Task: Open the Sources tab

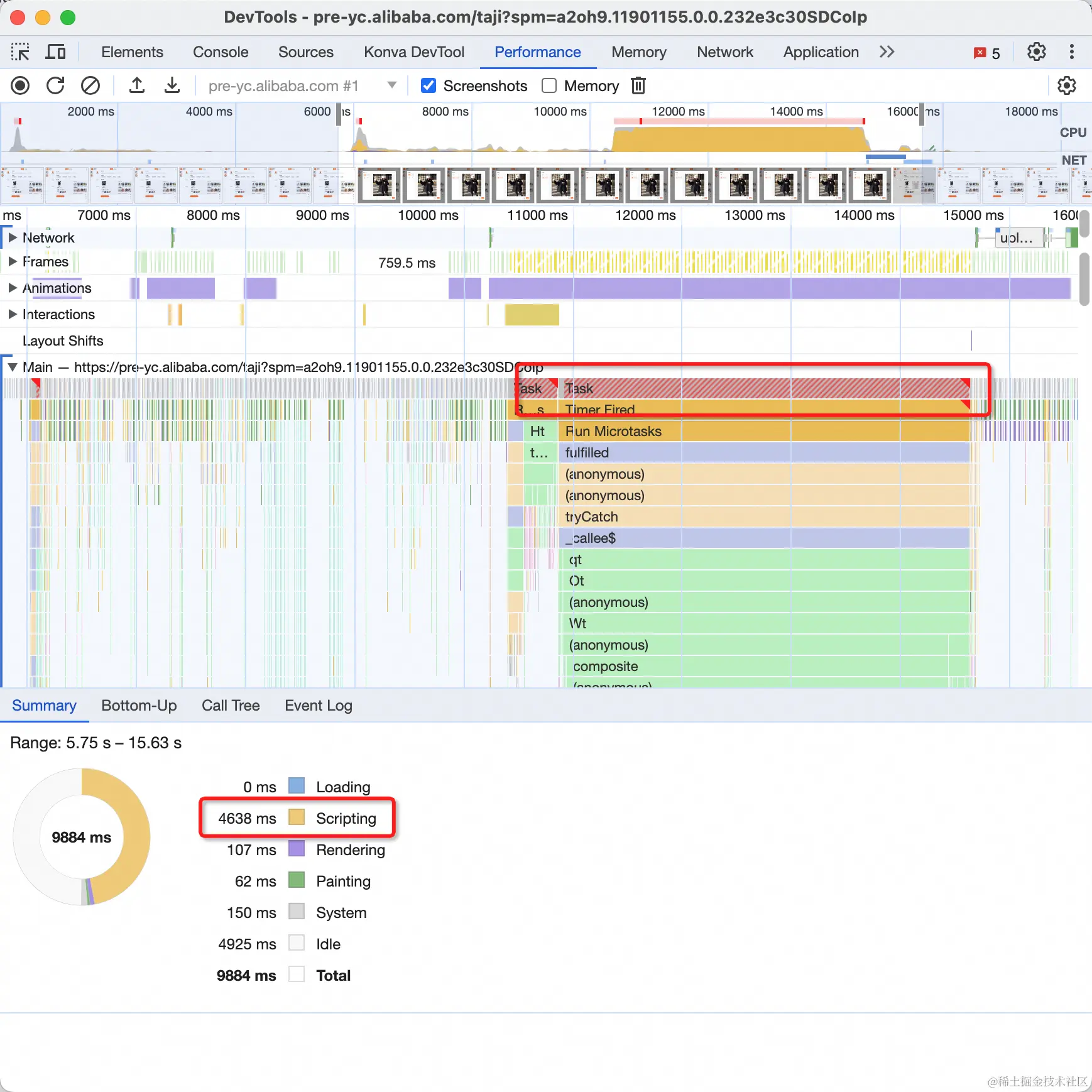Action: pos(306,52)
